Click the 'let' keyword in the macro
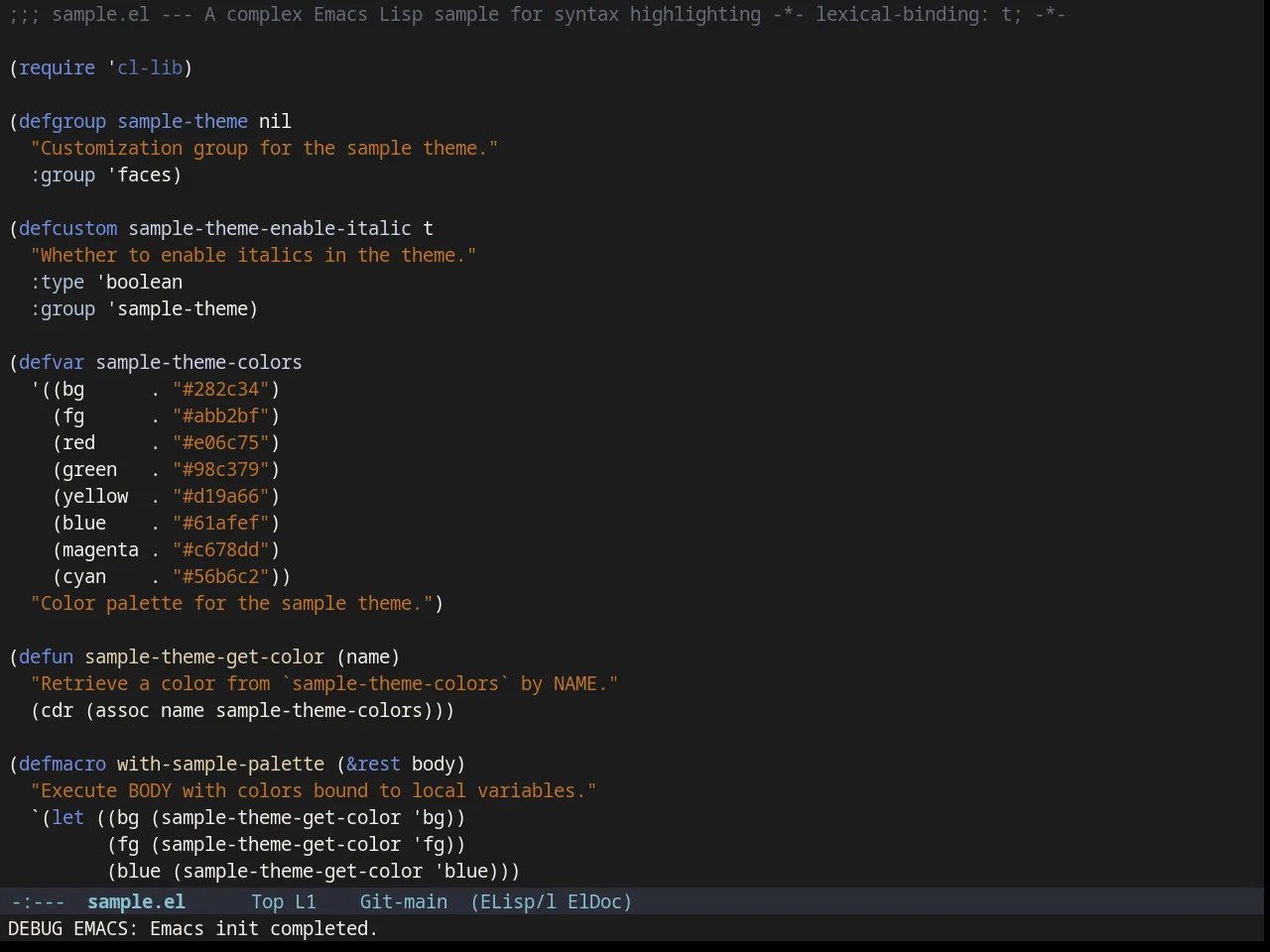The height and width of the screenshot is (952, 1270). point(67,817)
